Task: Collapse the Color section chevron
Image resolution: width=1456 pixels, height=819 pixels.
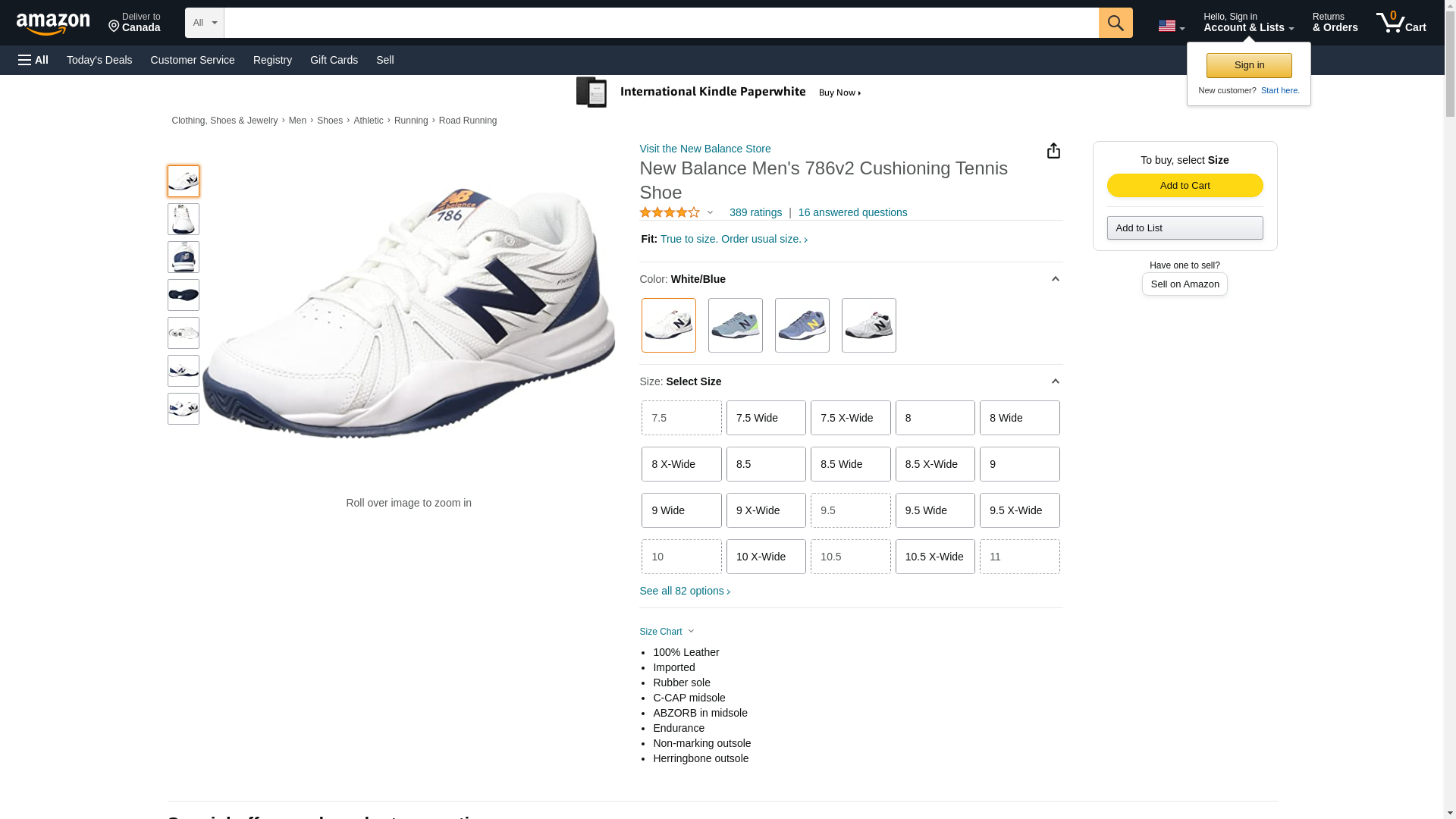Action: (1055, 279)
